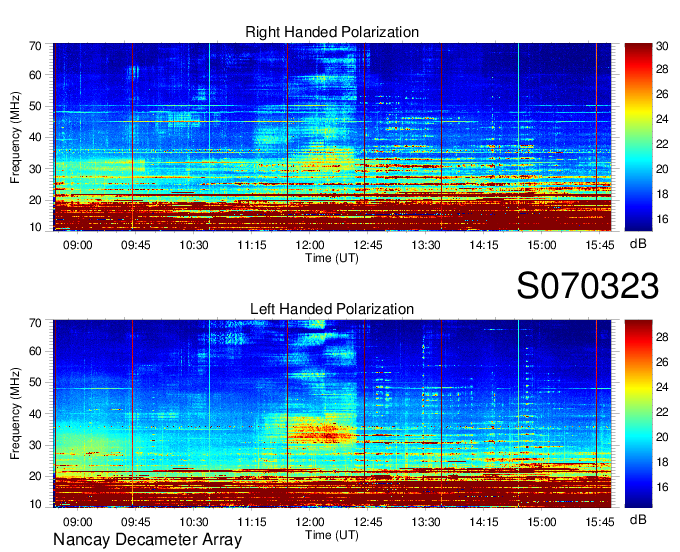Click the 15:00 tick on lower time axis
680x552 pixels.
click(542, 522)
